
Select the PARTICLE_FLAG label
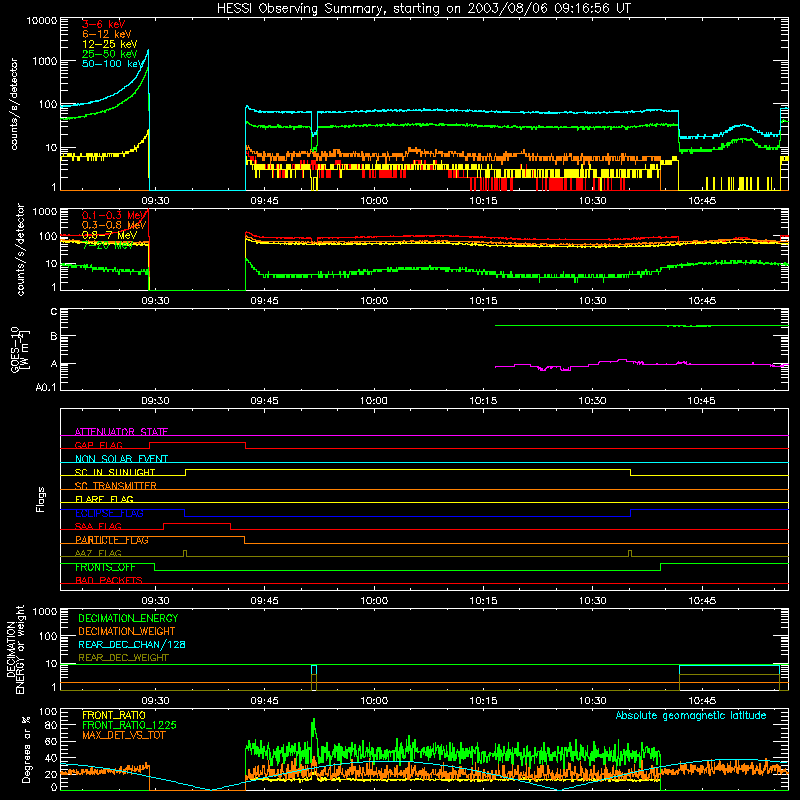(112, 540)
